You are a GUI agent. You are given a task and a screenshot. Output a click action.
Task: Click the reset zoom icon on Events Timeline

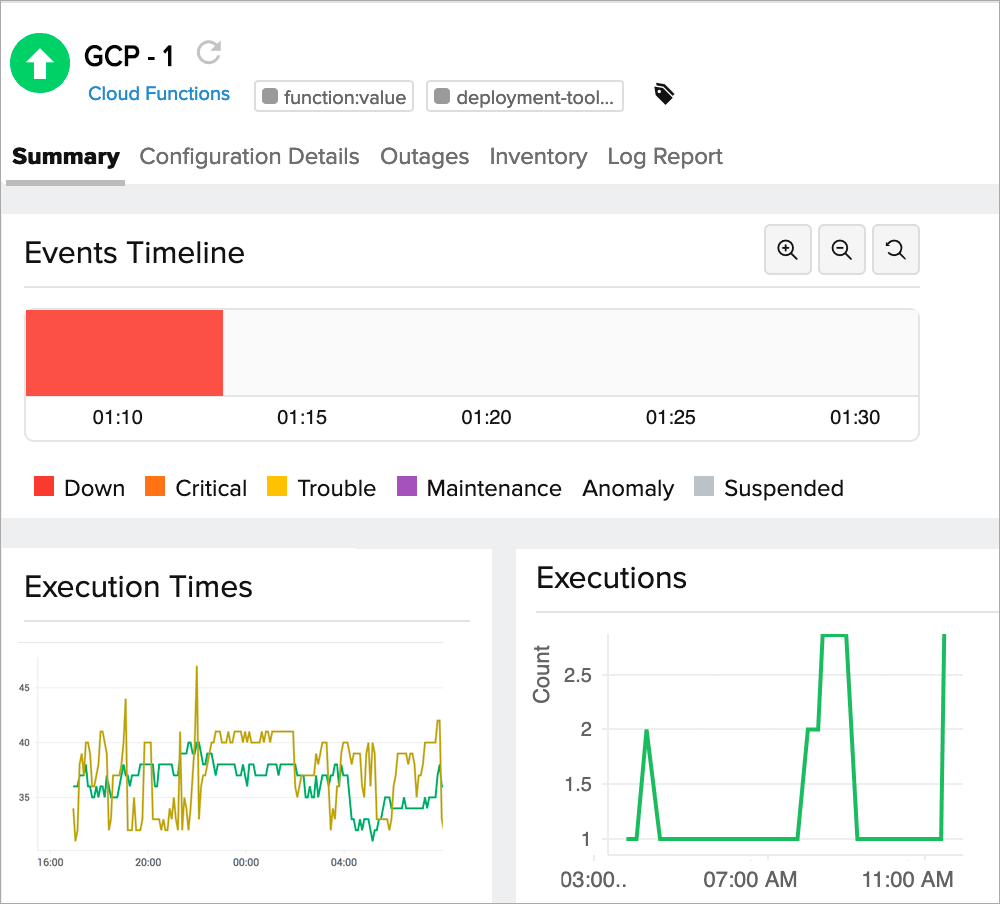click(895, 249)
